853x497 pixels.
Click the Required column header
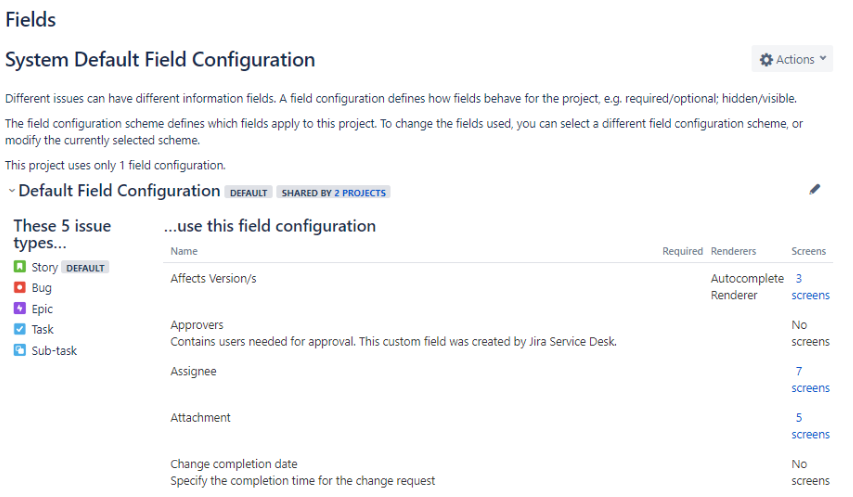(682, 251)
